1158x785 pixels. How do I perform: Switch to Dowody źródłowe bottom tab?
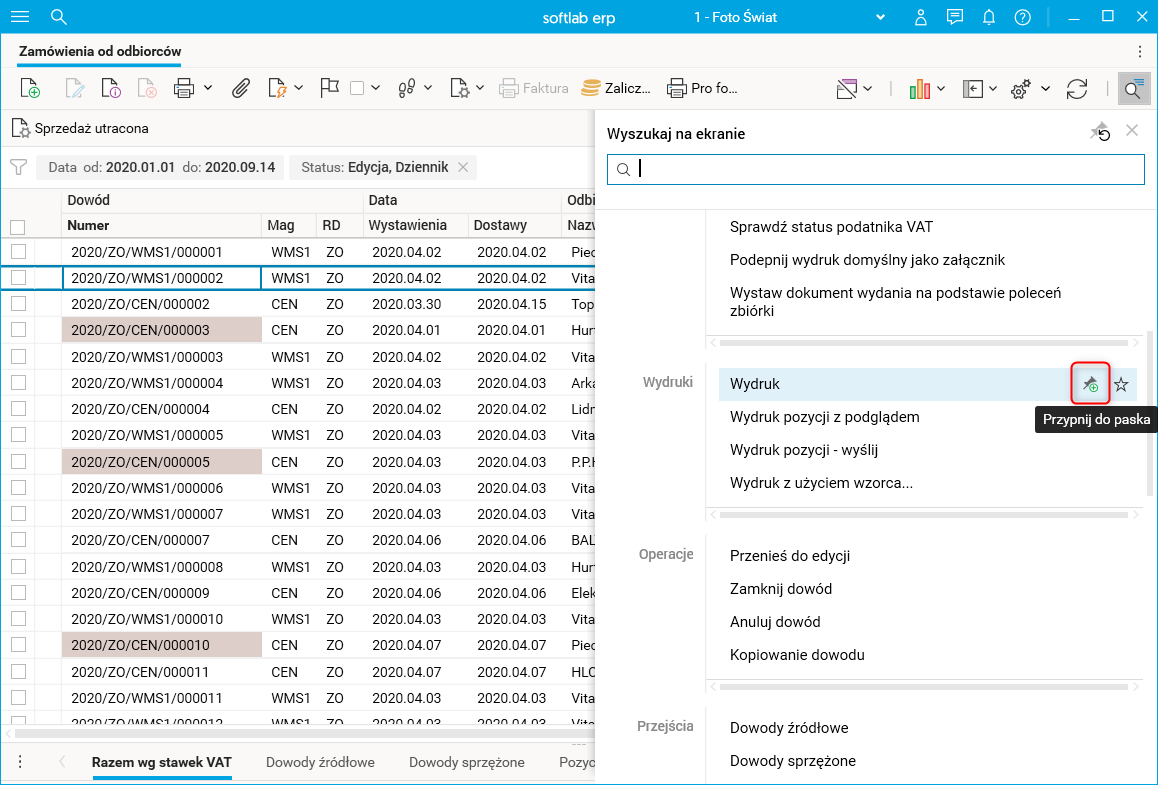click(320, 762)
